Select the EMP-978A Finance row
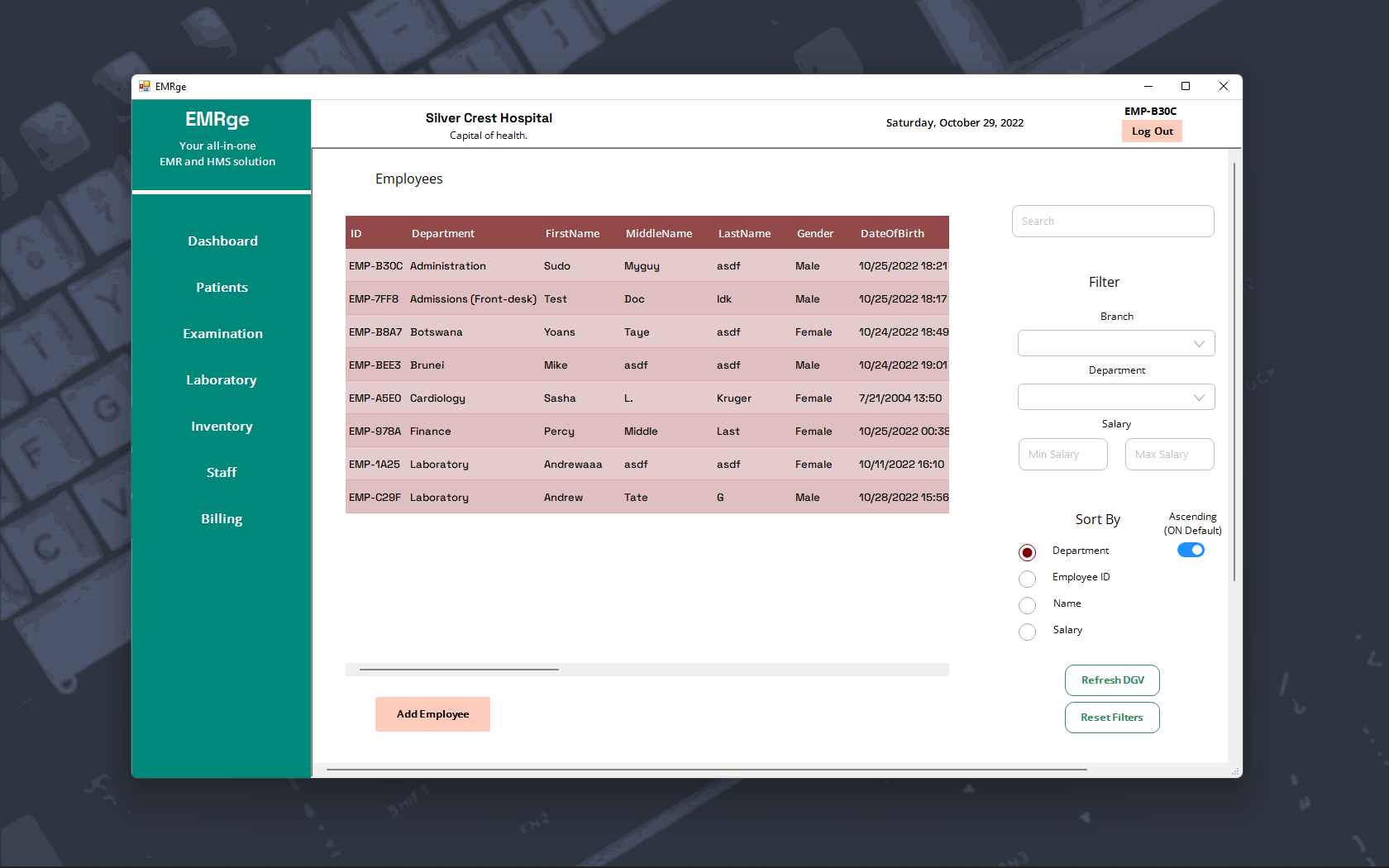The width and height of the screenshot is (1389, 868). [647, 431]
